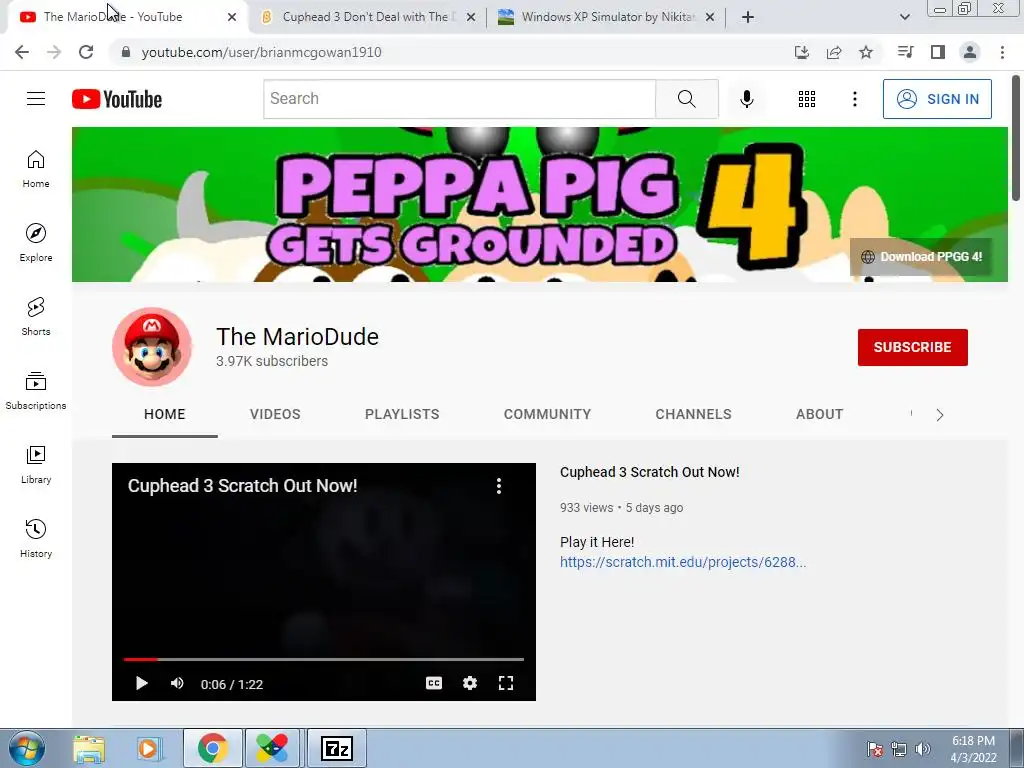Open the Chrome profile icon
Image resolution: width=1024 pixels, height=768 pixels.
[970, 52]
